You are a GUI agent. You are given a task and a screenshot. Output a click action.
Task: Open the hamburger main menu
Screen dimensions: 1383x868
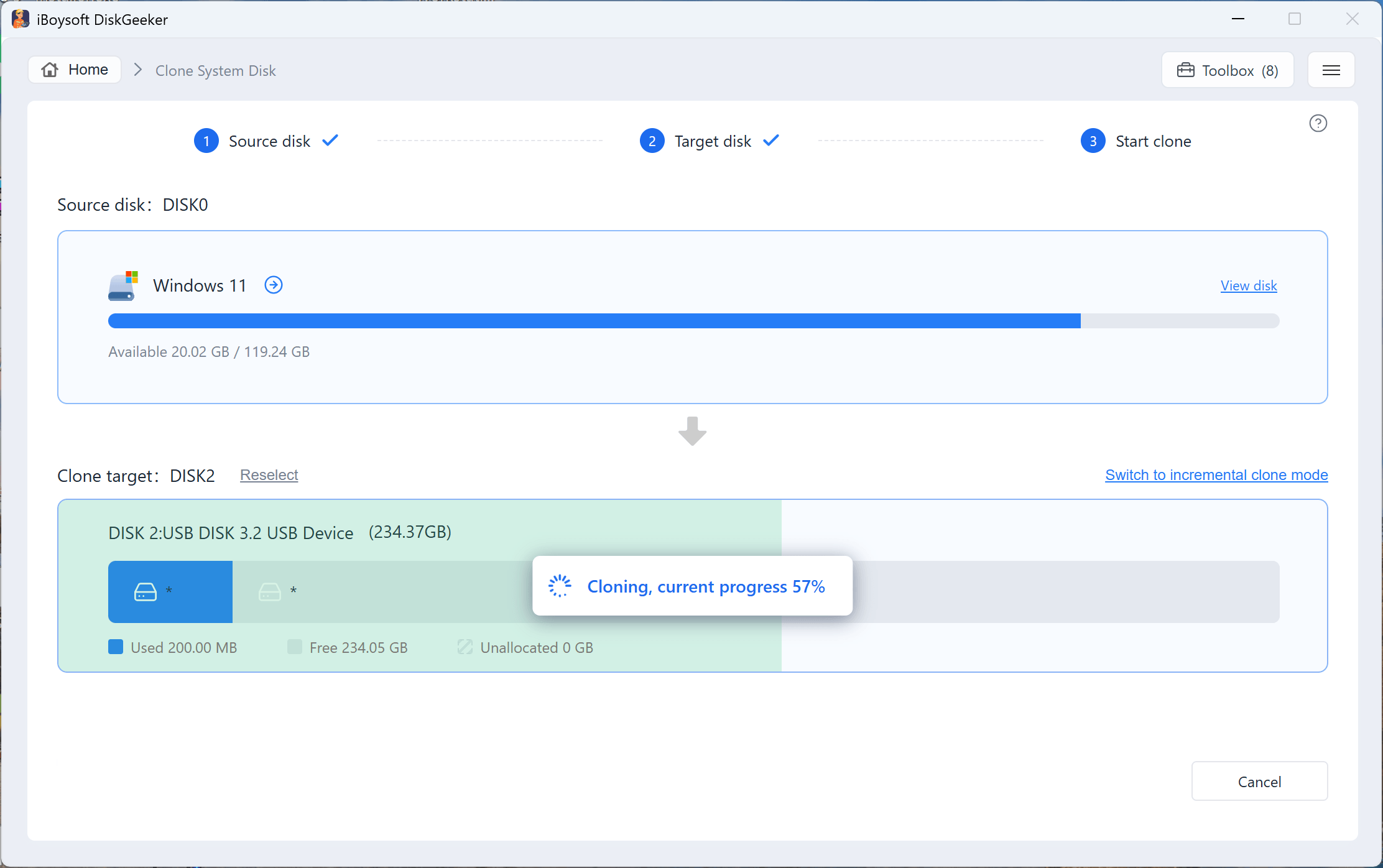tap(1331, 70)
